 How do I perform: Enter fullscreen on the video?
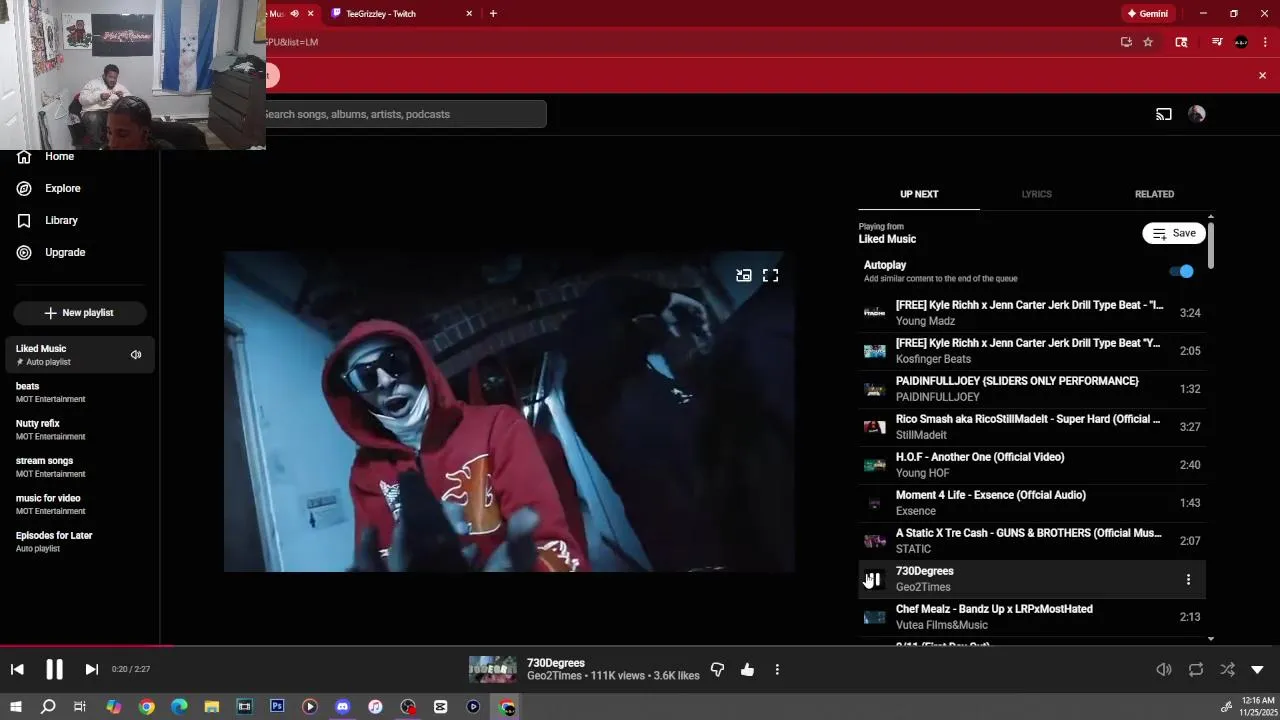click(x=770, y=276)
